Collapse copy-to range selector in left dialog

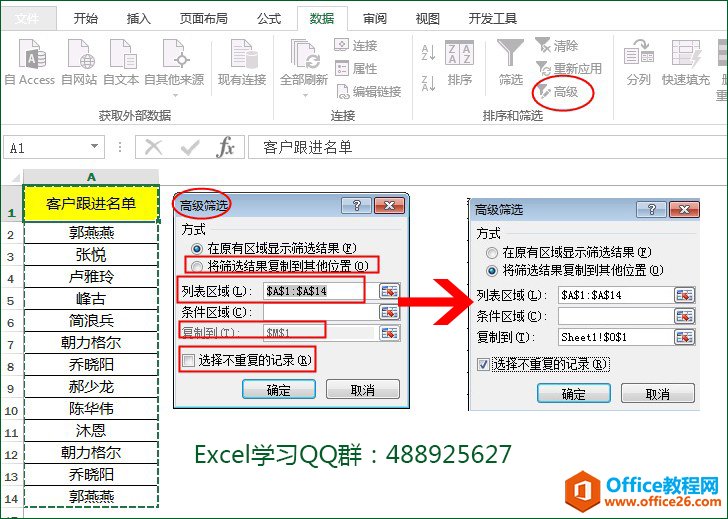click(x=389, y=333)
